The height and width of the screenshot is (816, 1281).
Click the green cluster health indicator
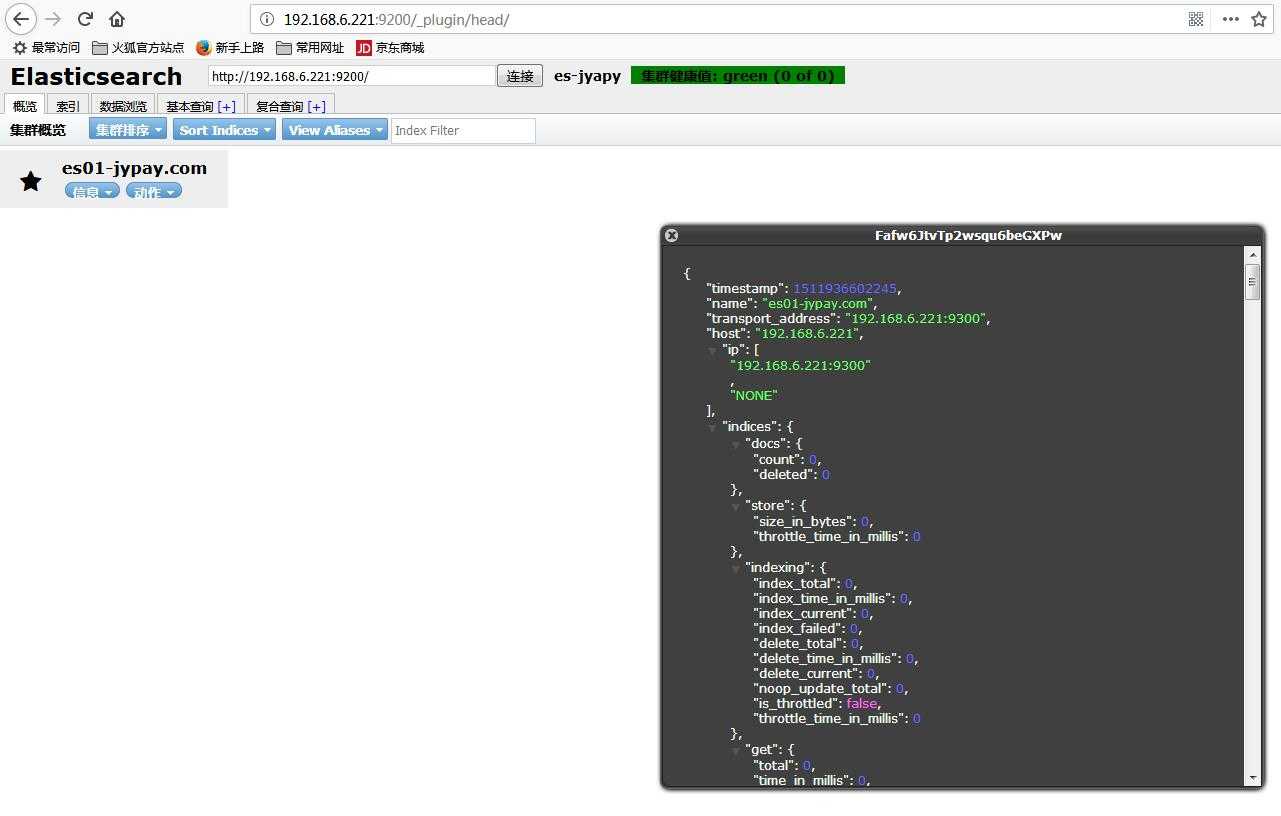tap(738, 76)
